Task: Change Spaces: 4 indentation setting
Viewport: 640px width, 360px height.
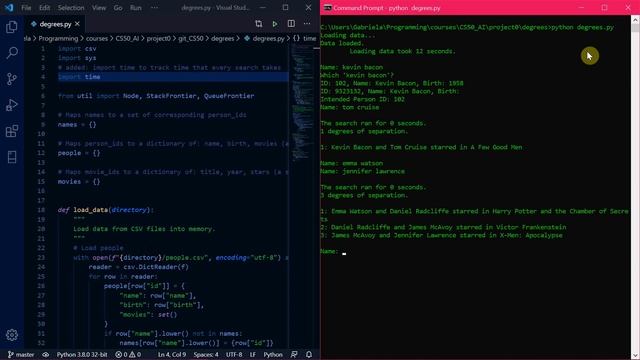Action: click(206, 354)
